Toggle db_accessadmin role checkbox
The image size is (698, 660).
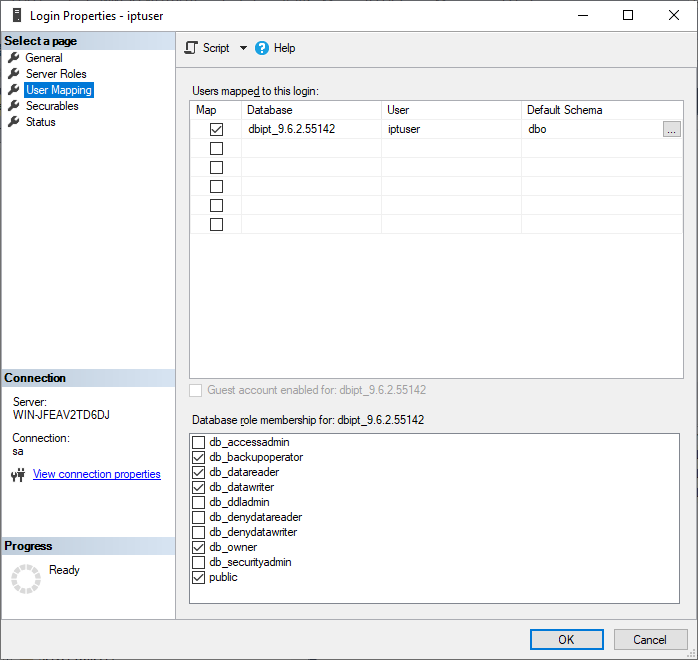tap(199, 442)
